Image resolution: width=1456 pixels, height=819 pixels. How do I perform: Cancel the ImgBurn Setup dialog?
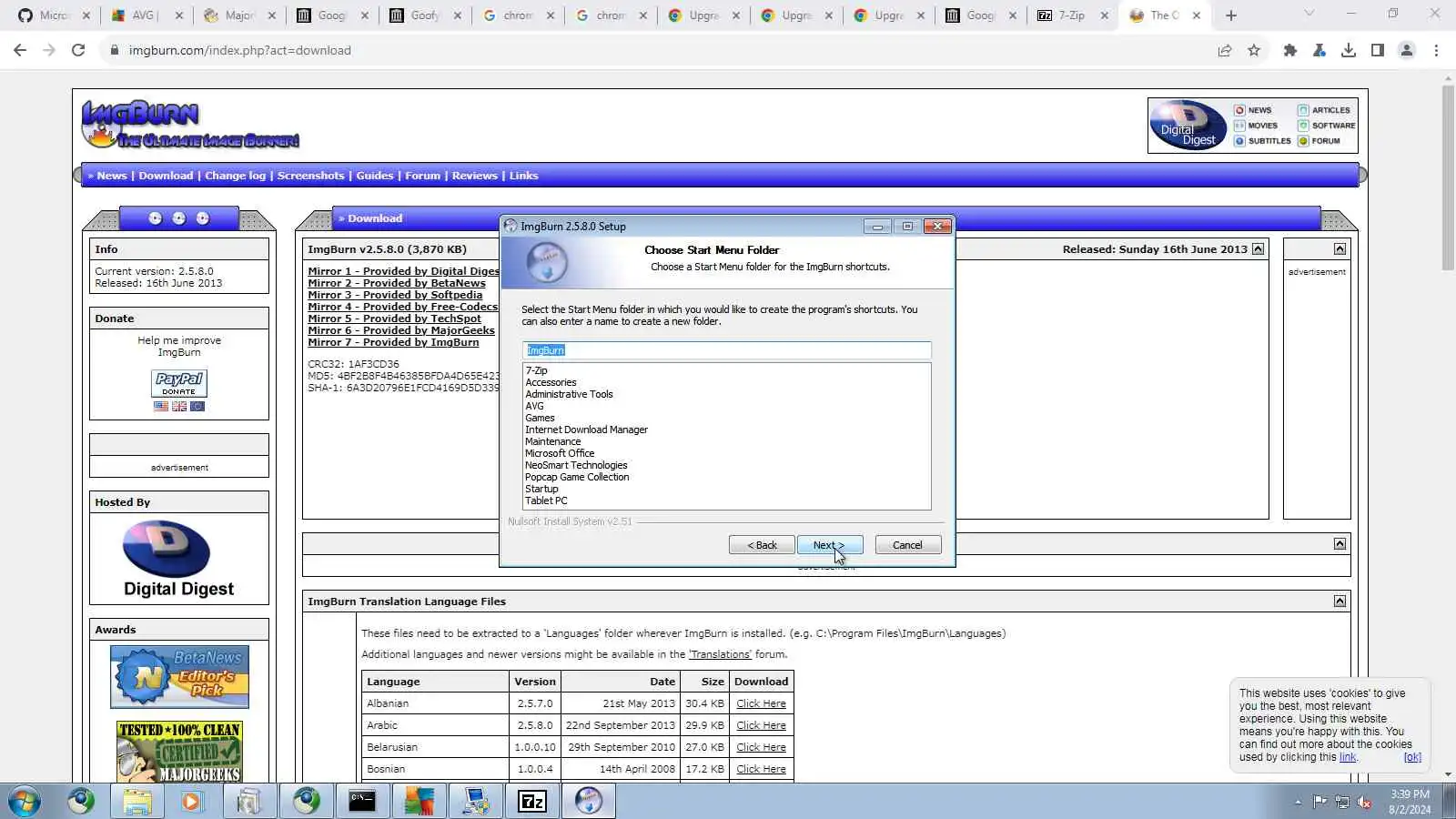click(907, 545)
